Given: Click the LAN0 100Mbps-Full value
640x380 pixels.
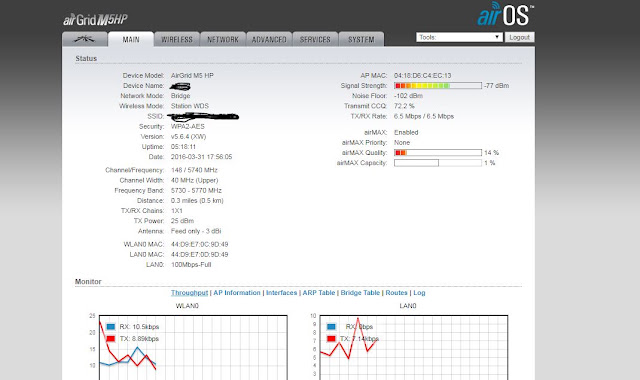Looking at the screenshot, I should click(x=191, y=265).
